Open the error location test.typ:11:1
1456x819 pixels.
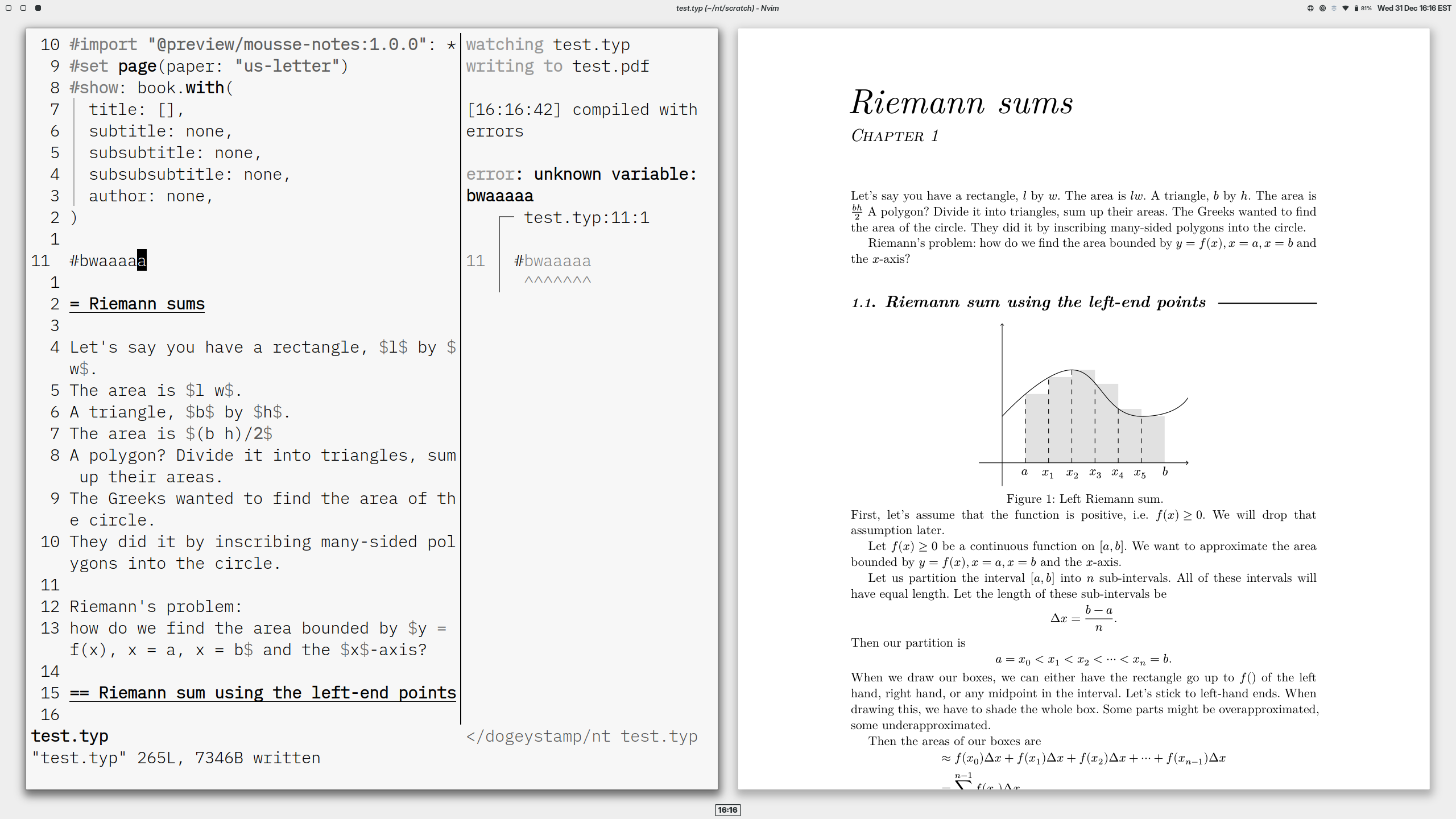tap(586, 217)
